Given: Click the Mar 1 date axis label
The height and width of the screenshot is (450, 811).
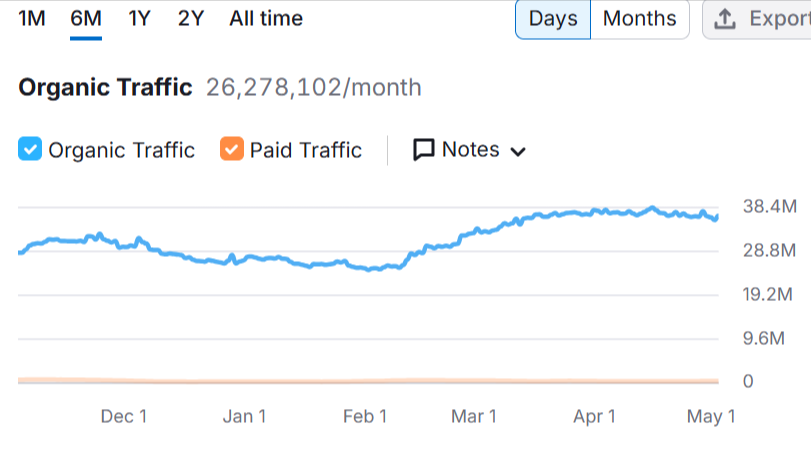Looking at the screenshot, I should (x=473, y=416).
